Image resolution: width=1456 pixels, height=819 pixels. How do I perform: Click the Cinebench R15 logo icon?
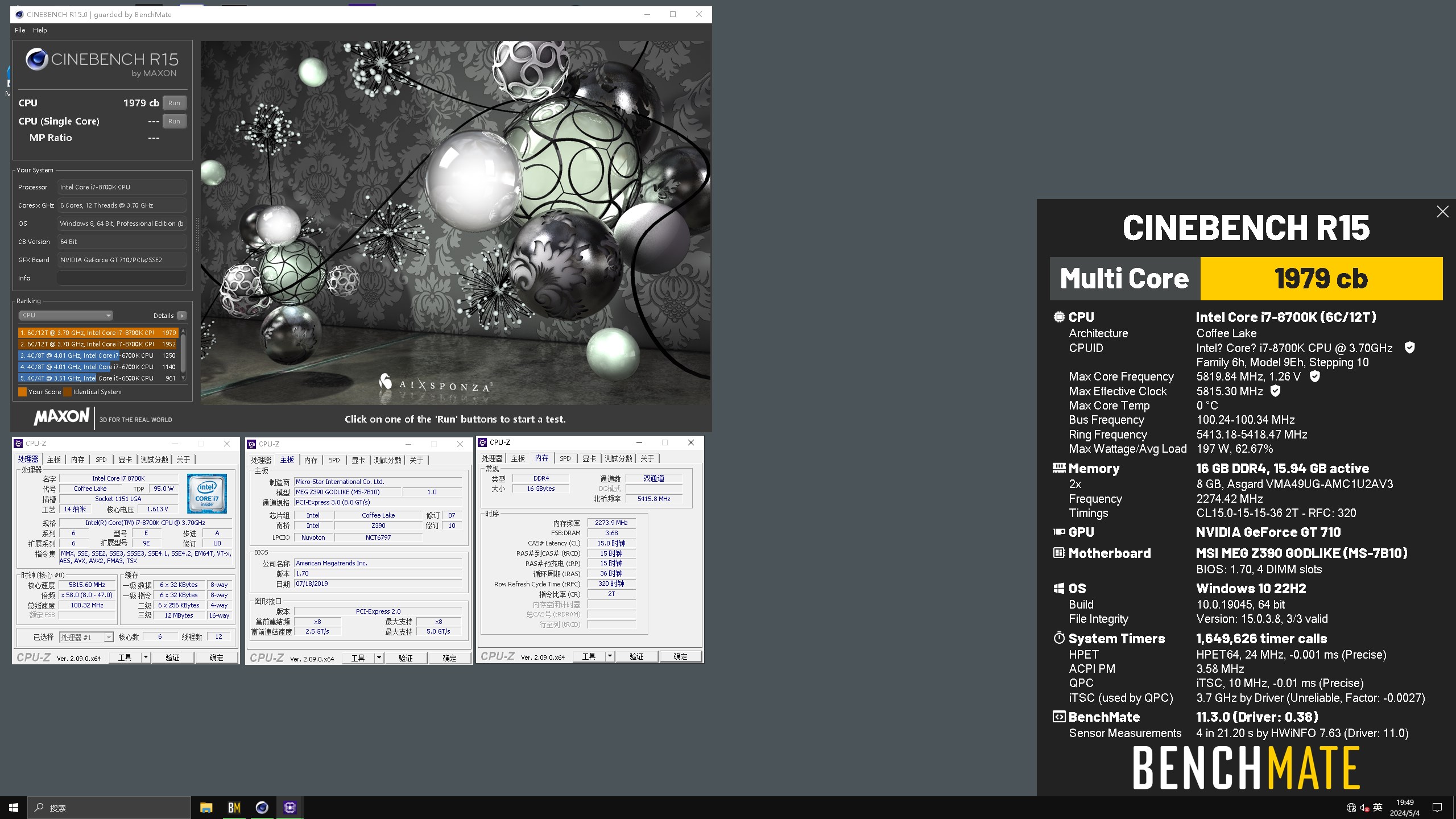click(x=37, y=59)
